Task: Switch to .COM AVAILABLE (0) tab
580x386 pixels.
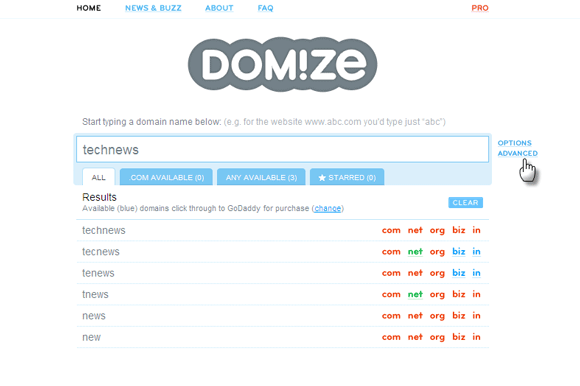Action: [166, 177]
